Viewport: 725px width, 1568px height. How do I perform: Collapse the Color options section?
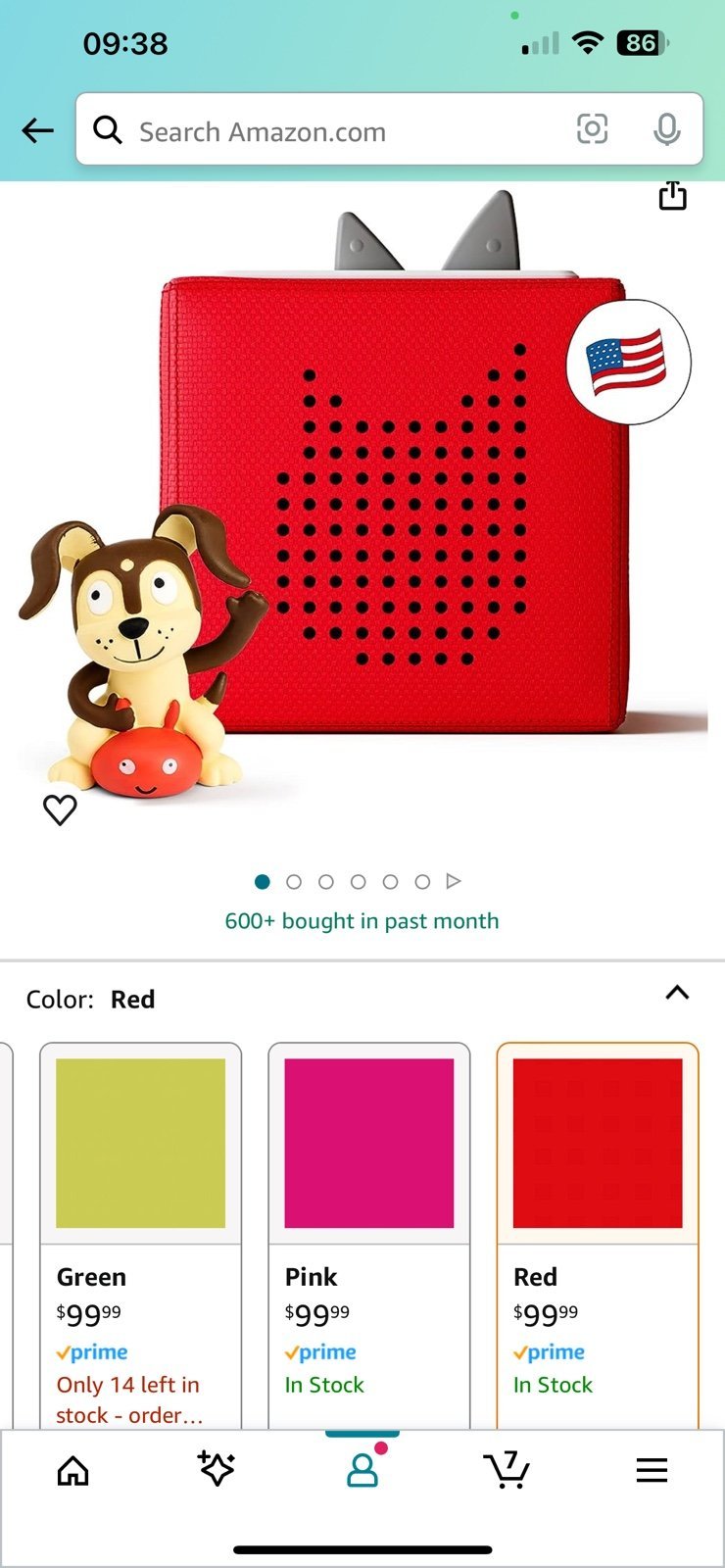point(677,993)
